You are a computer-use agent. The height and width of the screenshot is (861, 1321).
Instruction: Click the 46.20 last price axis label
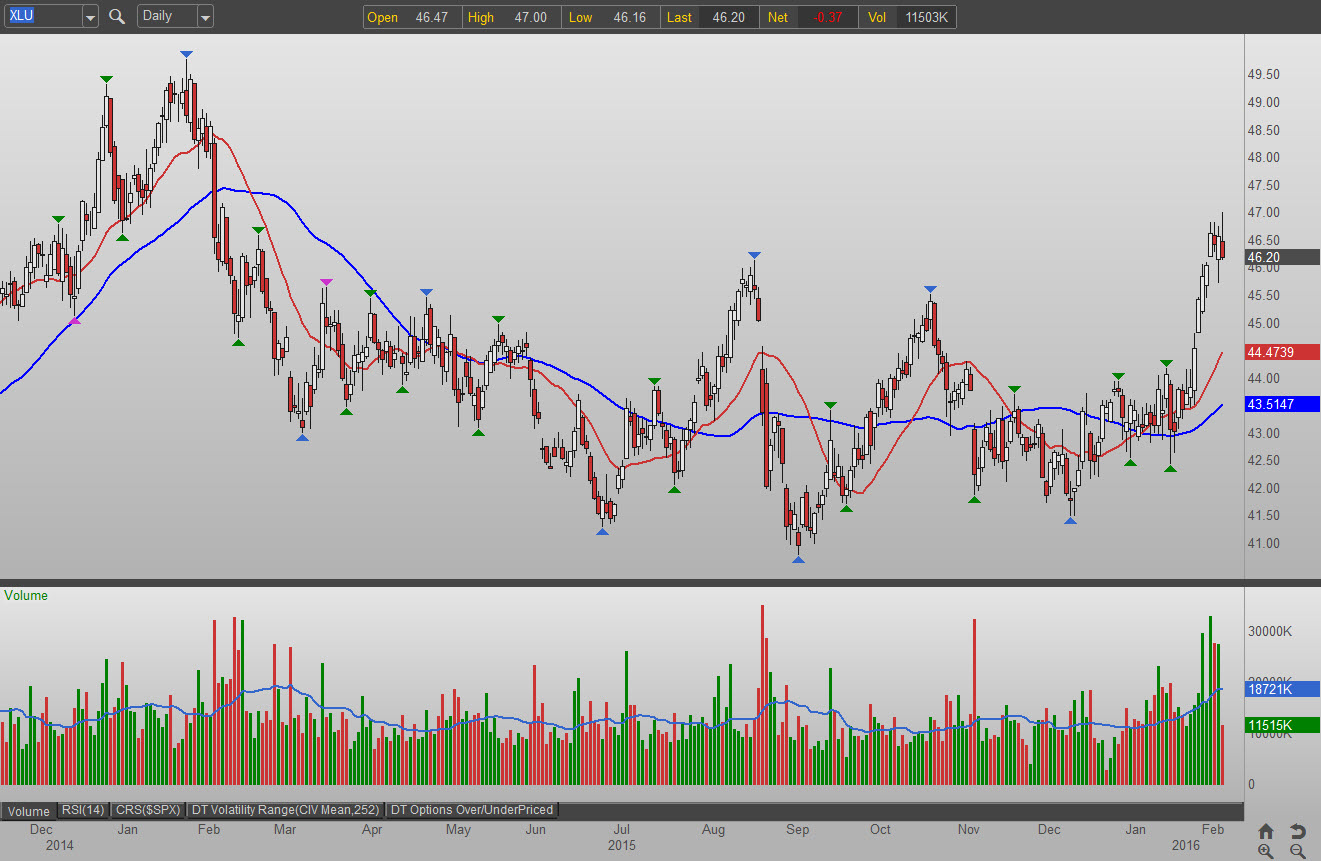tap(1281, 257)
